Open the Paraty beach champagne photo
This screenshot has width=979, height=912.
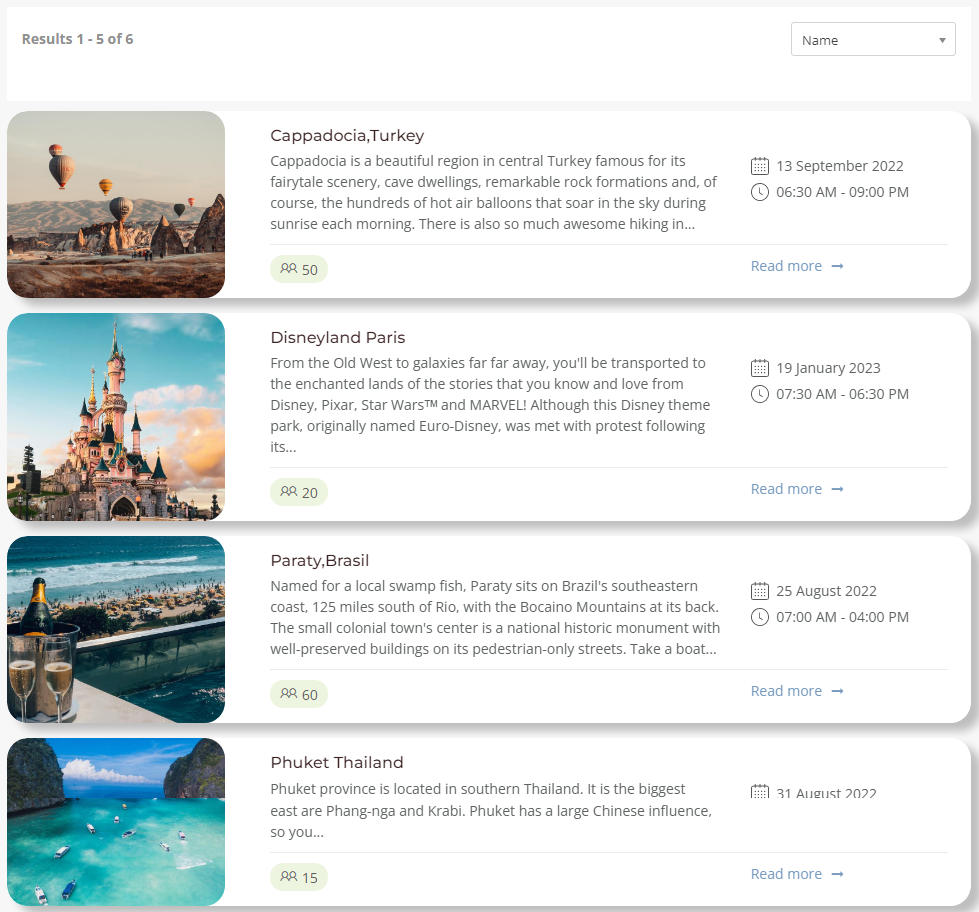(116, 630)
